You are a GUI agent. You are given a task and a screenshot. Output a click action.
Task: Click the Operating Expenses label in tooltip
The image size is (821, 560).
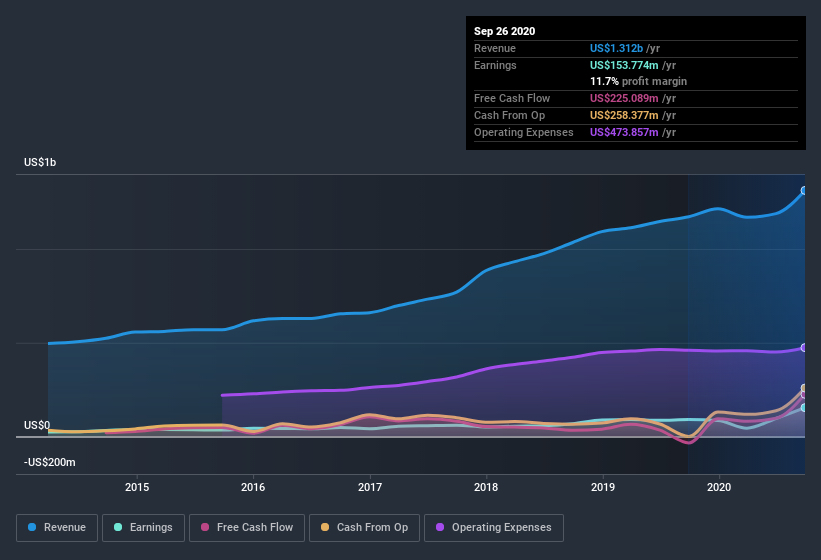[524, 132]
